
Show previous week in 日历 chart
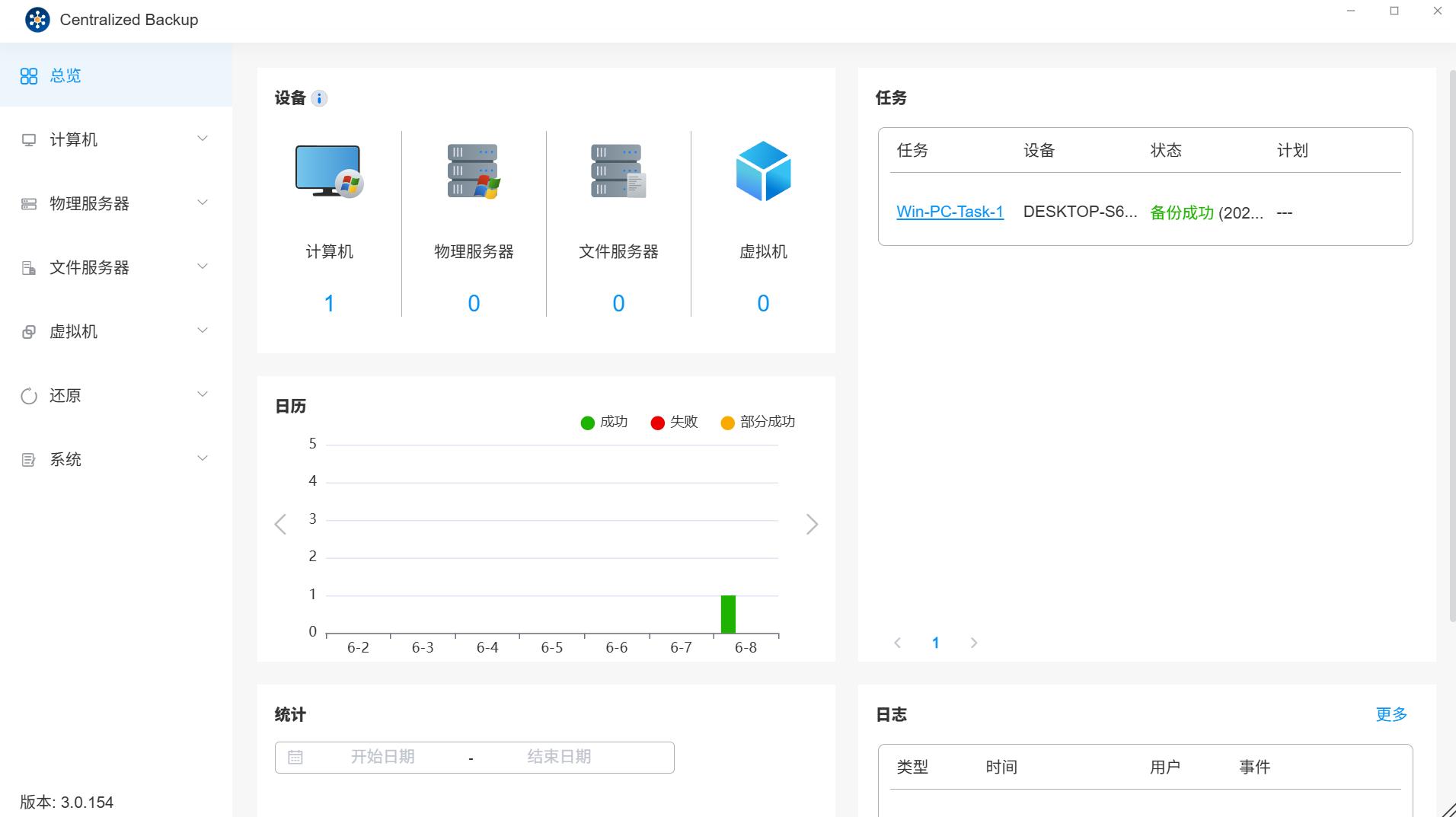(x=280, y=524)
